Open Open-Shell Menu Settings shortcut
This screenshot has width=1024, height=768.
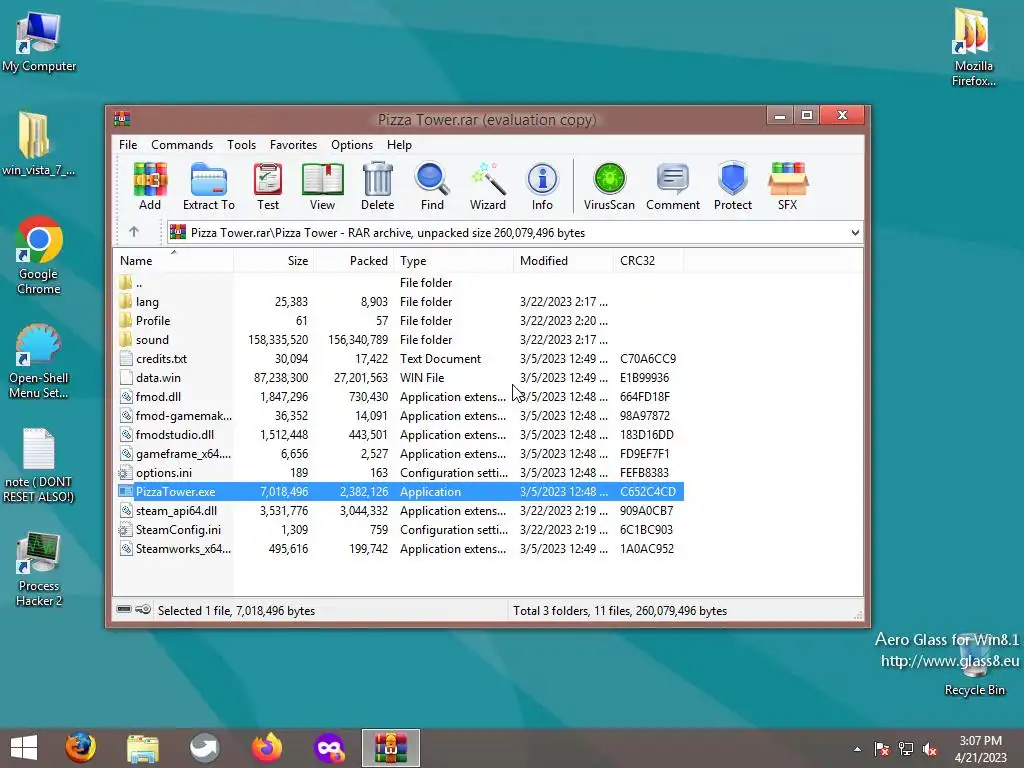[x=39, y=361]
